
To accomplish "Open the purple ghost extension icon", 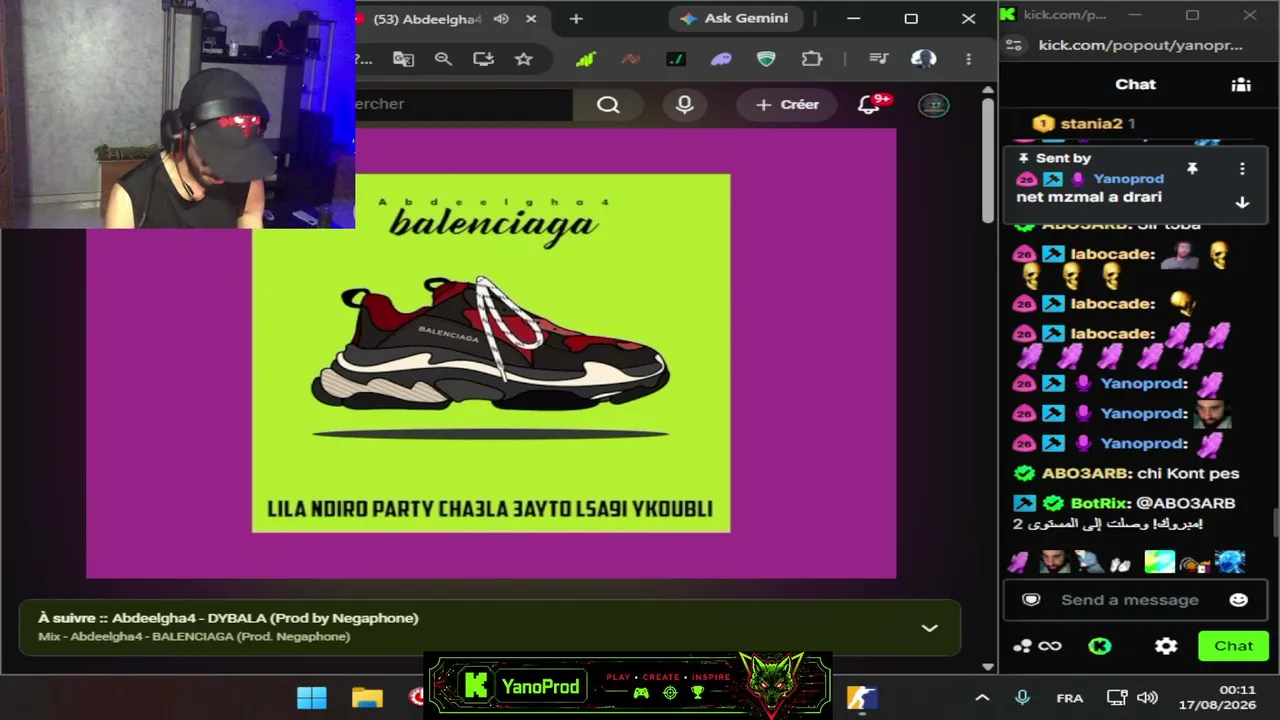I will 721,59.
